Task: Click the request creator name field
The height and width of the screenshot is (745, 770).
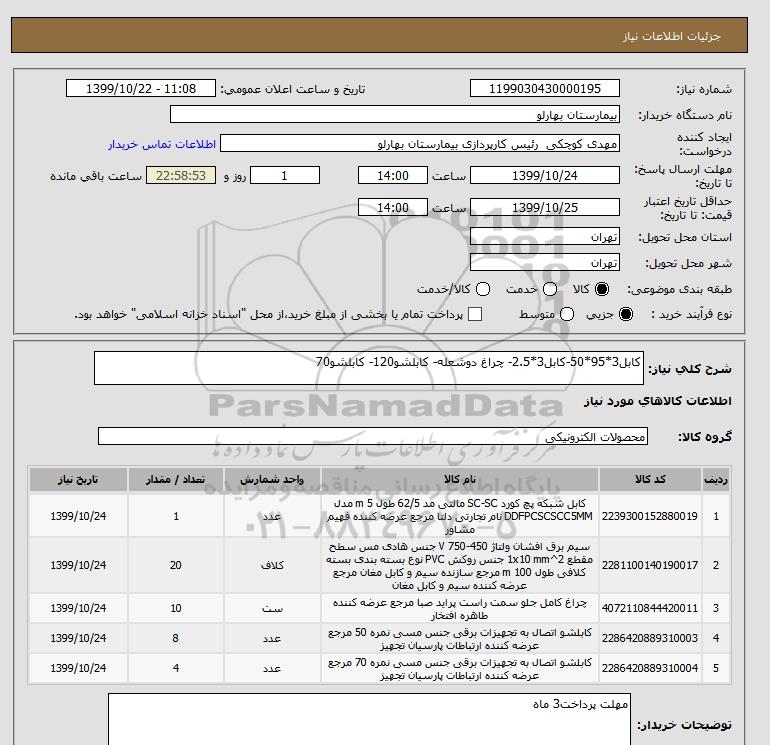Action: [x=420, y=143]
